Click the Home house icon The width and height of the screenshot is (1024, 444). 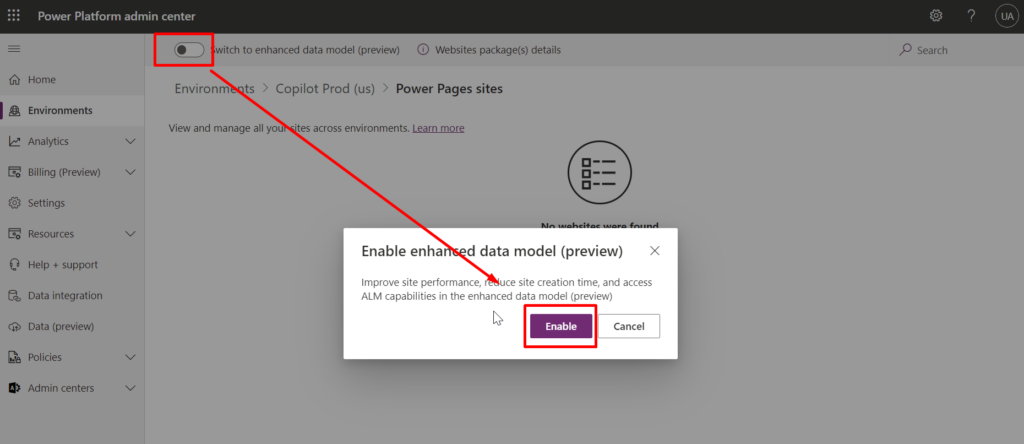[14, 80]
